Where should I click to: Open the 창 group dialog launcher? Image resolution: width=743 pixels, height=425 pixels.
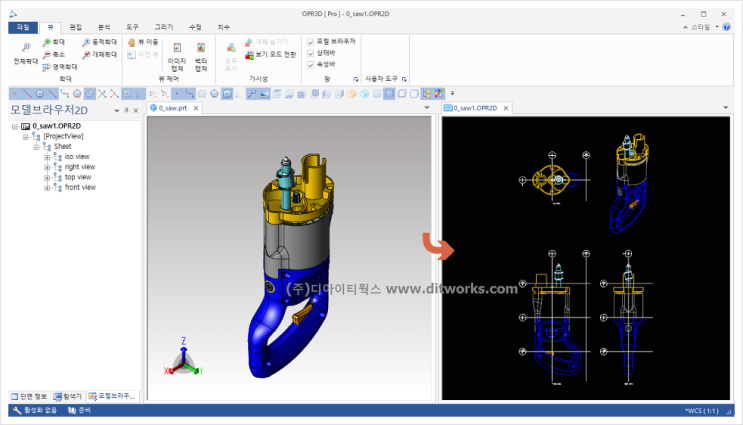click(356, 79)
